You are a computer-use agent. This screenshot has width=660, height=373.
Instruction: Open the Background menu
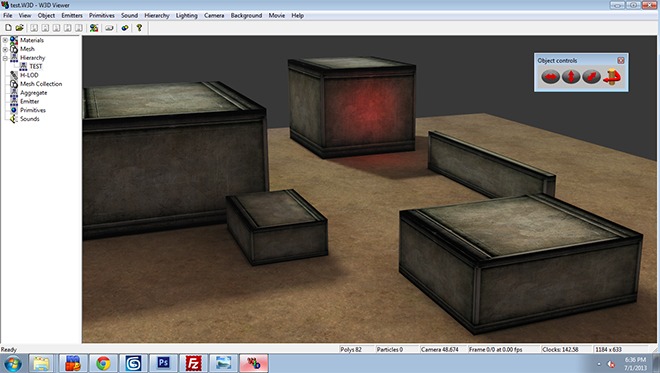246,16
